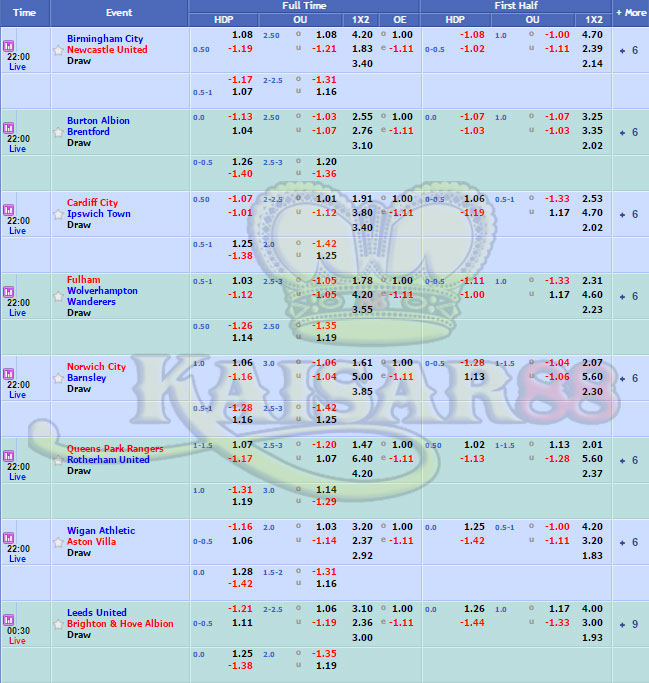Select Leeds United full time under odds -1.19
649x683 pixels.
tap(324, 622)
